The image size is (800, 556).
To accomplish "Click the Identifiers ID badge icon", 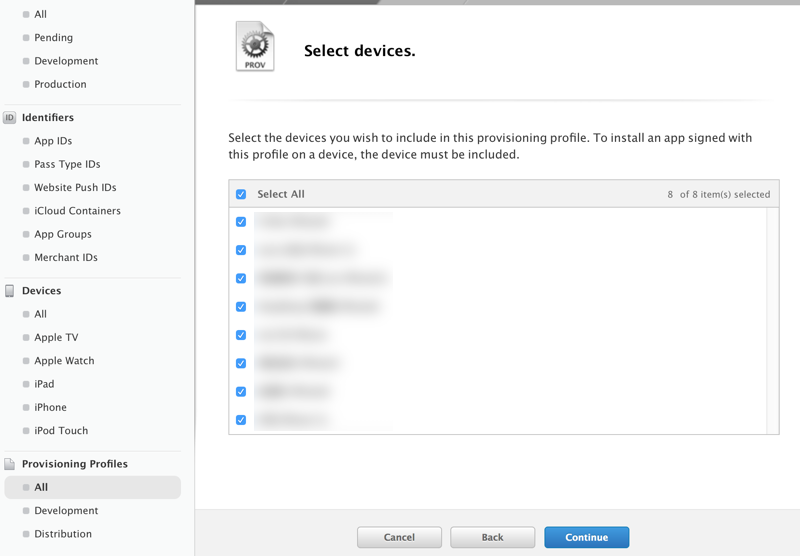I will coord(10,118).
